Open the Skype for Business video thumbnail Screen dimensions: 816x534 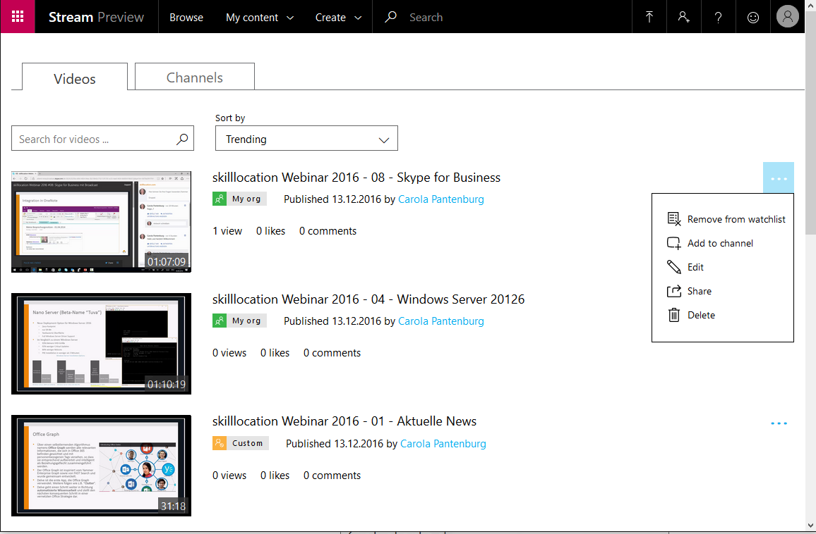coord(101,221)
